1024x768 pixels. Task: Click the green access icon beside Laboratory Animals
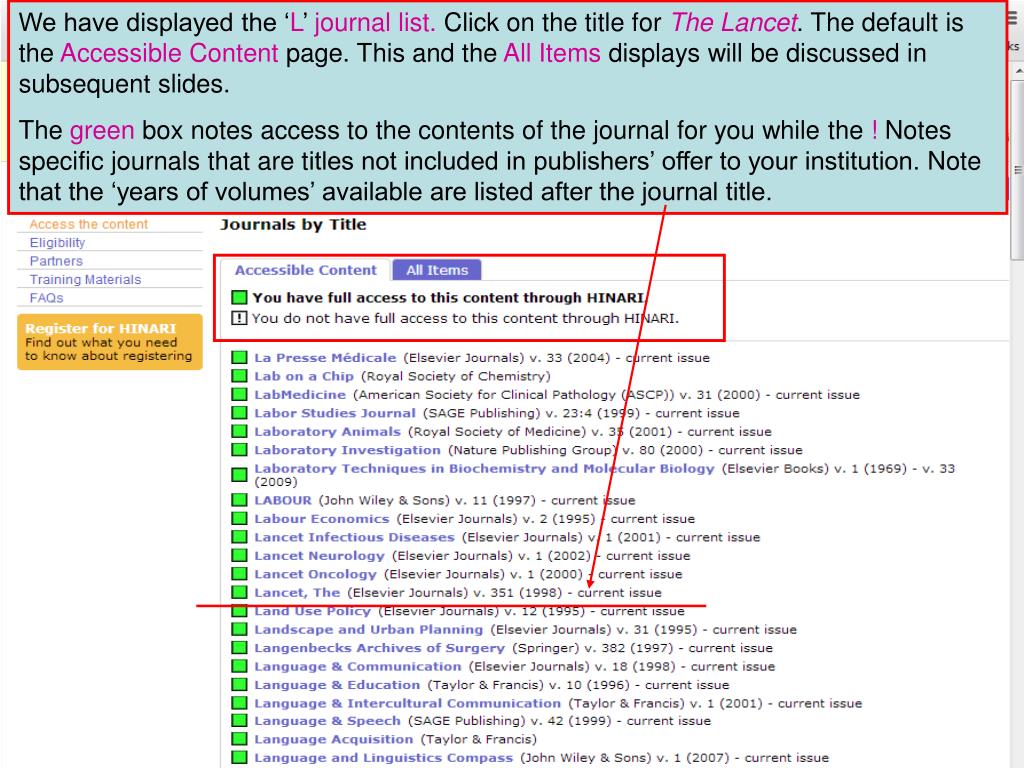[x=240, y=431]
